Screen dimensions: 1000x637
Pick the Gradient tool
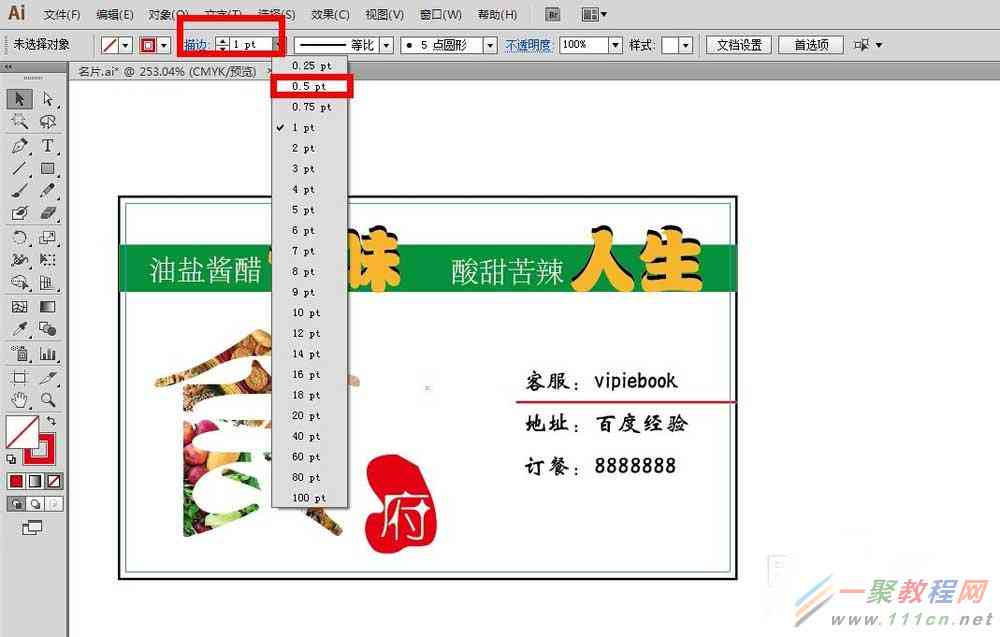click(48, 307)
